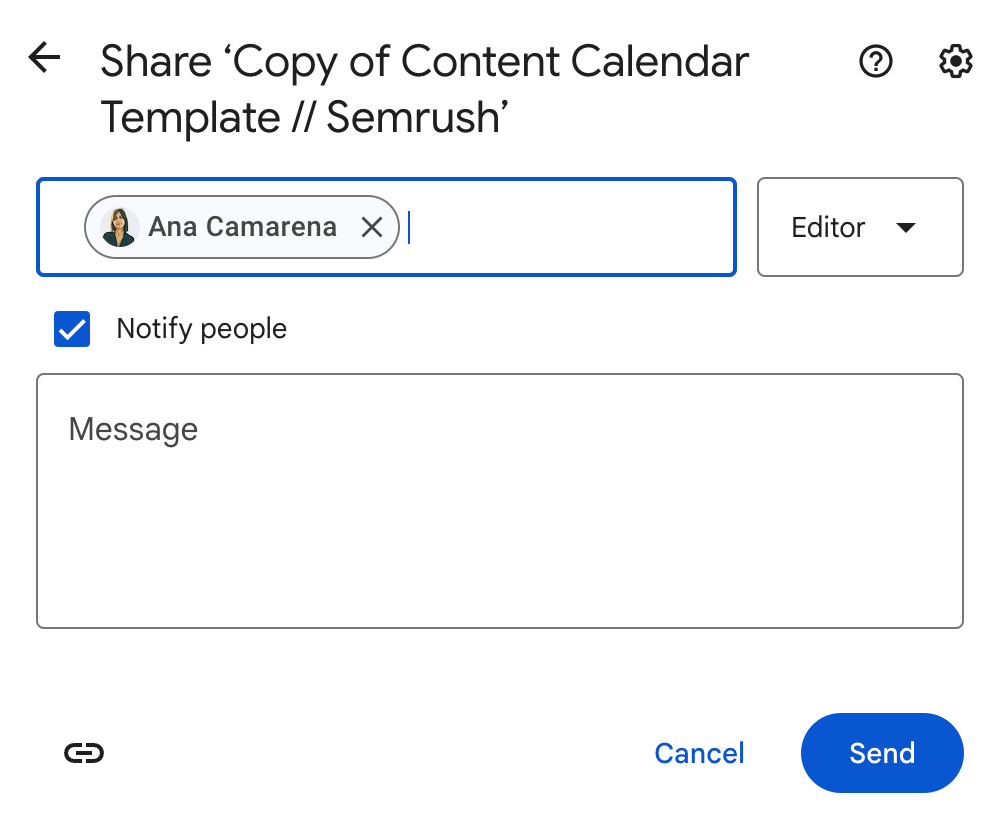Open the help icon for sharing info

point(875,62)
